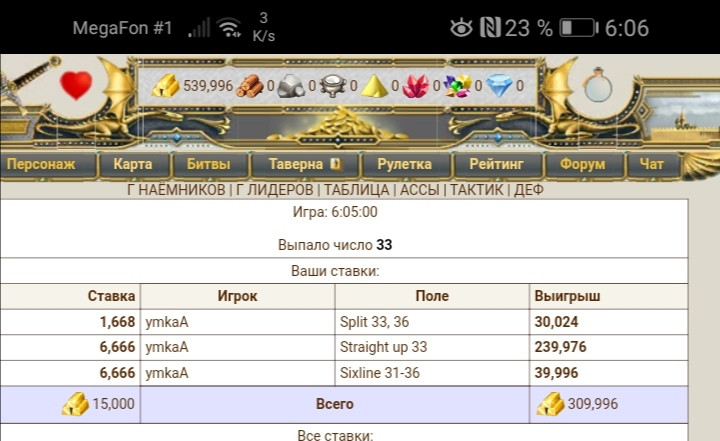Image resolution: width=720 pixels, height=441 pixels.
Task: Follow the Г НАЁМНИКОВ link
Action: pyautogui.click(x=176, y=189)
